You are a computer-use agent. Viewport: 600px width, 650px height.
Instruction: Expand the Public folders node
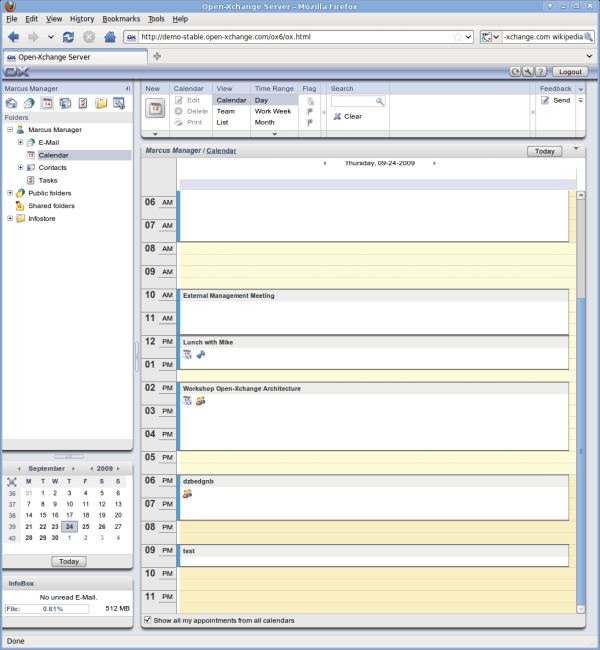click(x=10, y=193)
